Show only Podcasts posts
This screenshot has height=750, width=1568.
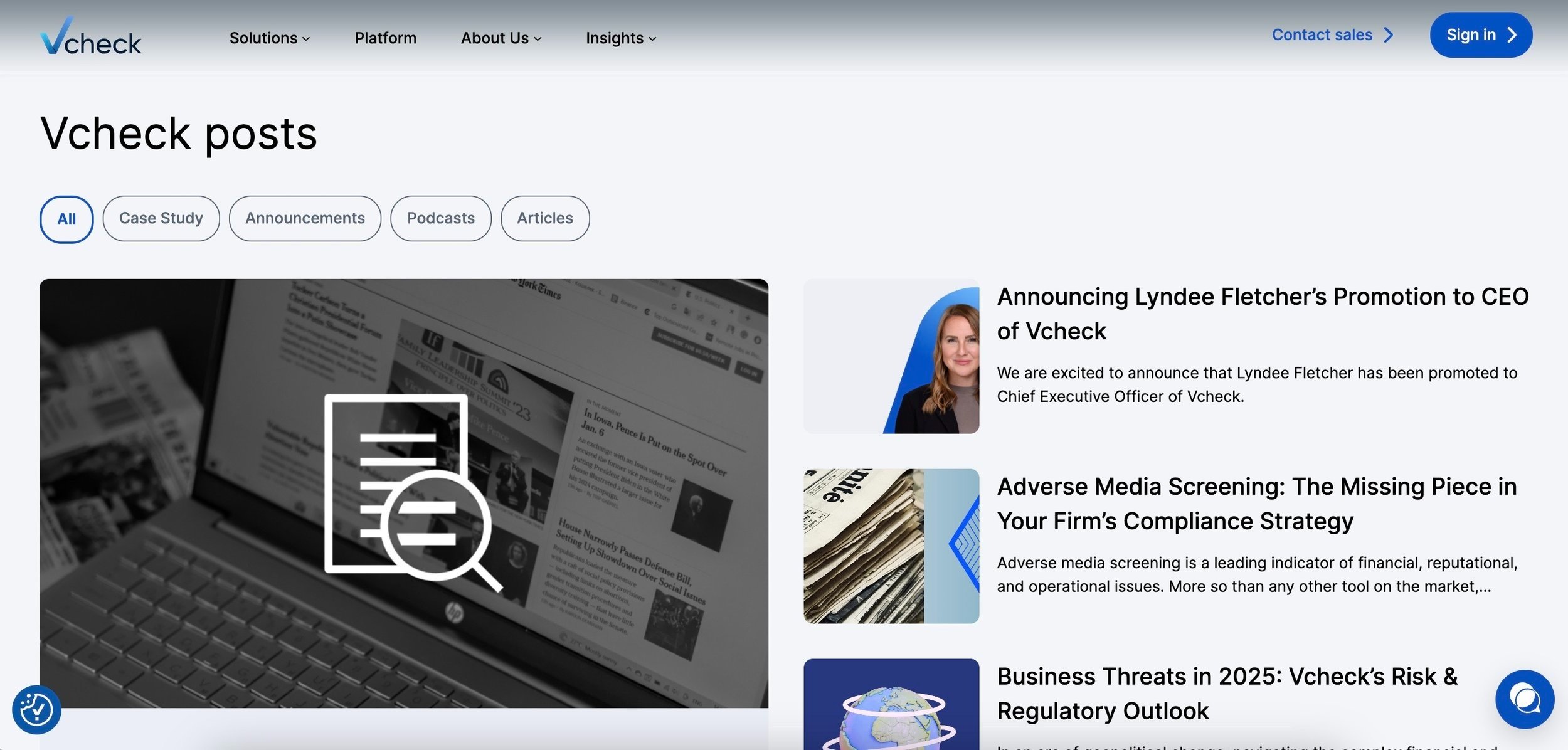pos(440,218)
